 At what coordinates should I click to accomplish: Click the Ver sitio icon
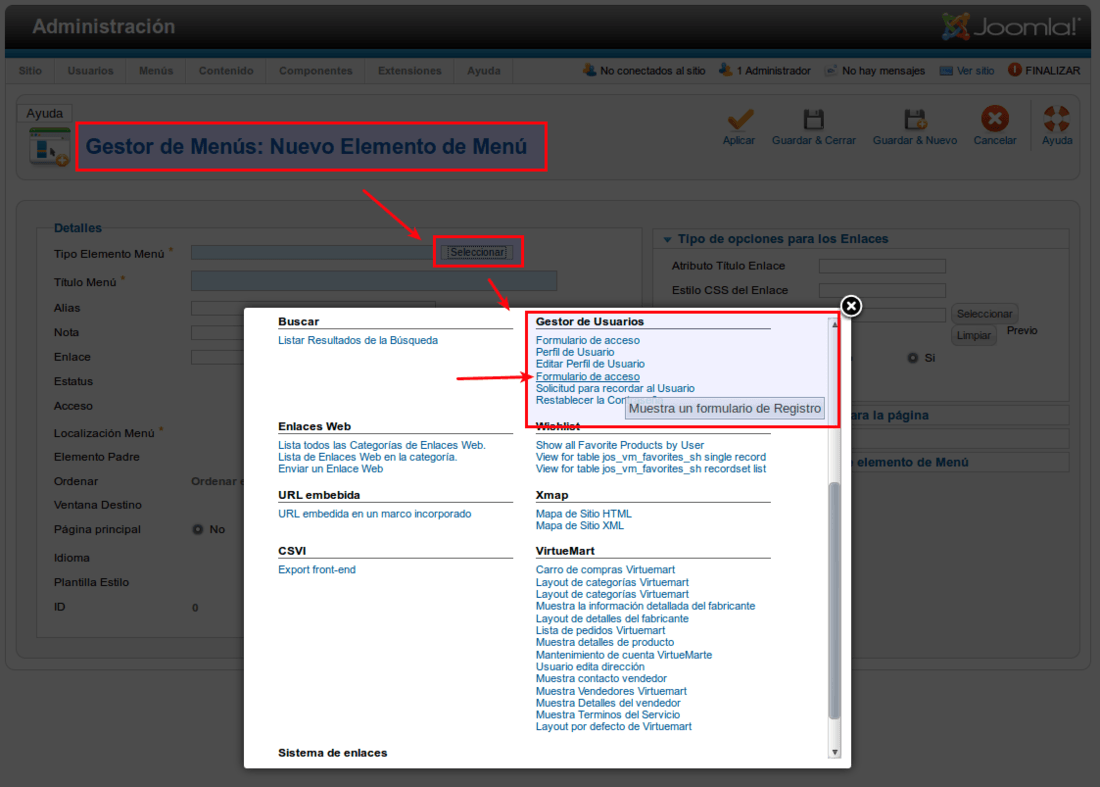pos(946,71)
